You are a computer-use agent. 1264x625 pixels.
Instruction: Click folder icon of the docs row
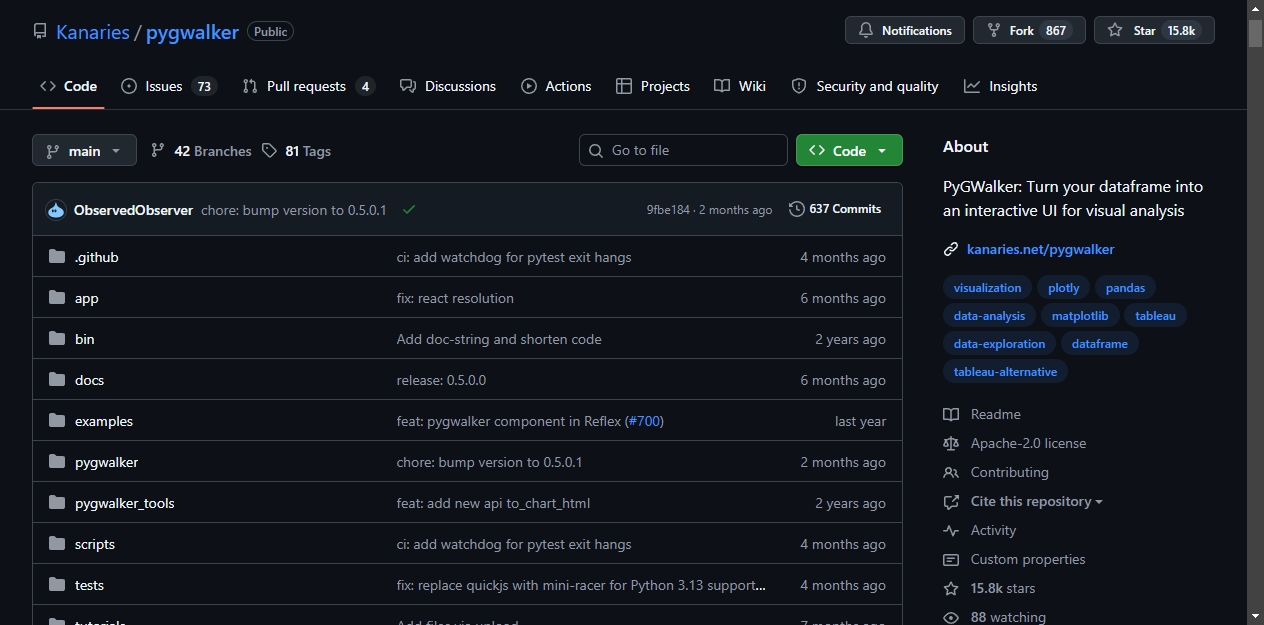click(x=56, y=380)
